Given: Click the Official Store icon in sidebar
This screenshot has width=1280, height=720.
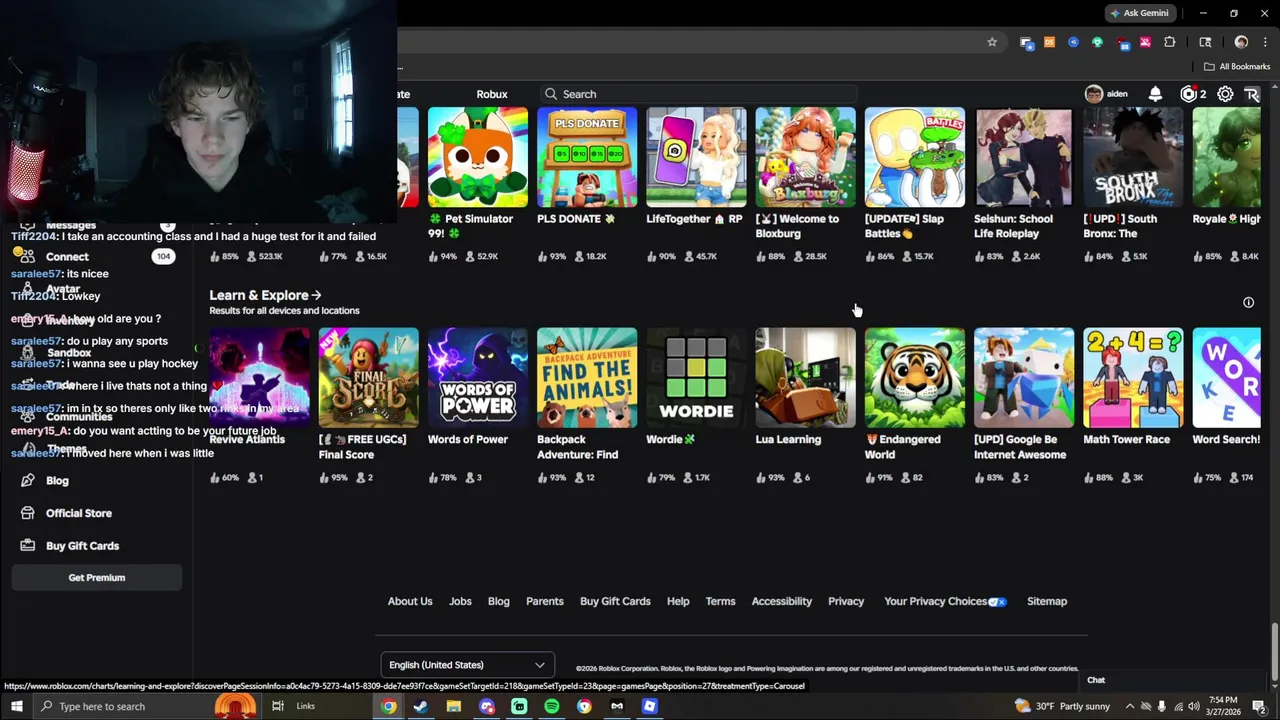Looking at the screenshot, I should pyautogui.click(x=27, y=513).
